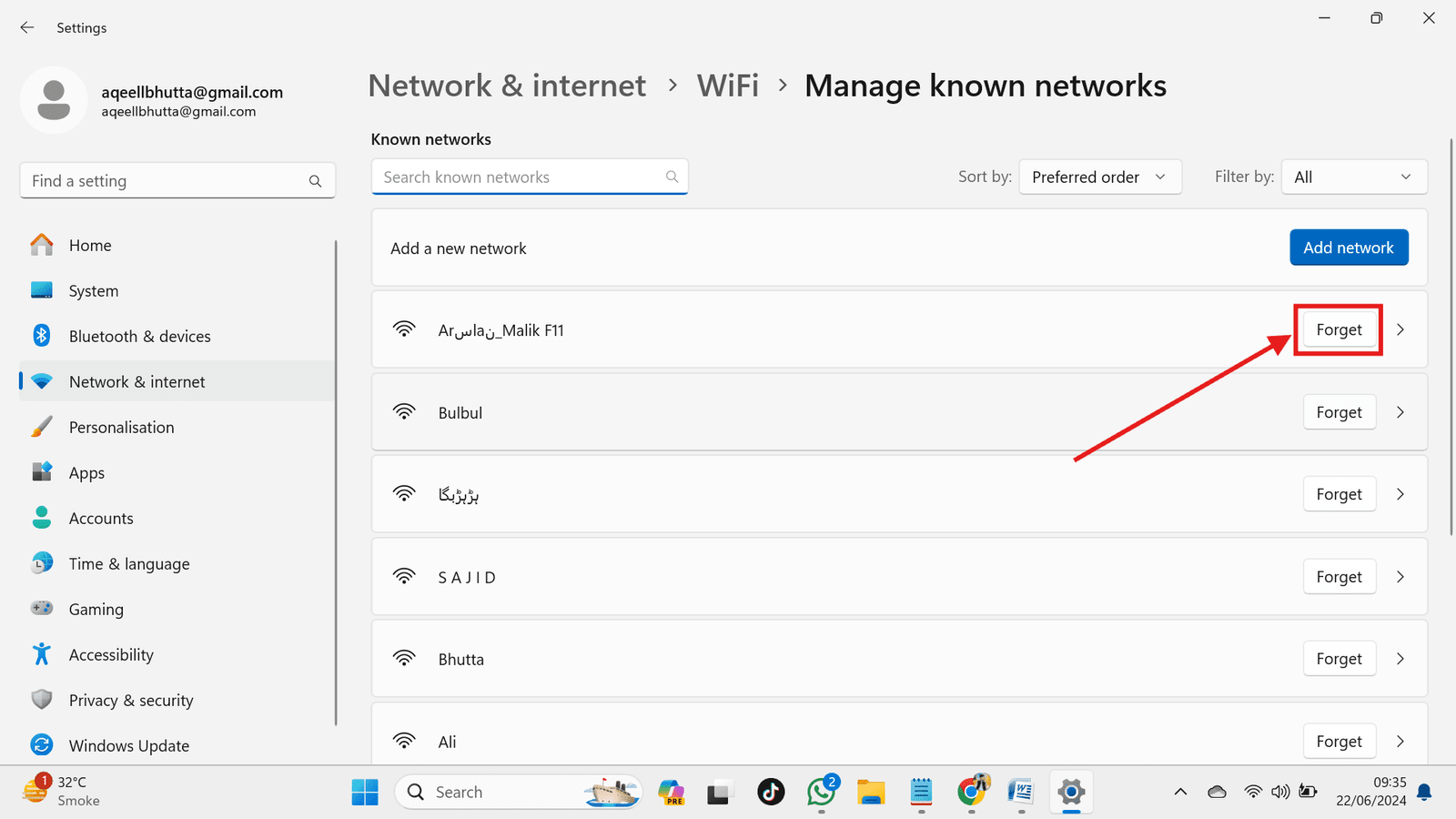Open the Gaming settings section
Image resolution: width=1456 pixels, height=819 pixels.
[x=96, y=609]
